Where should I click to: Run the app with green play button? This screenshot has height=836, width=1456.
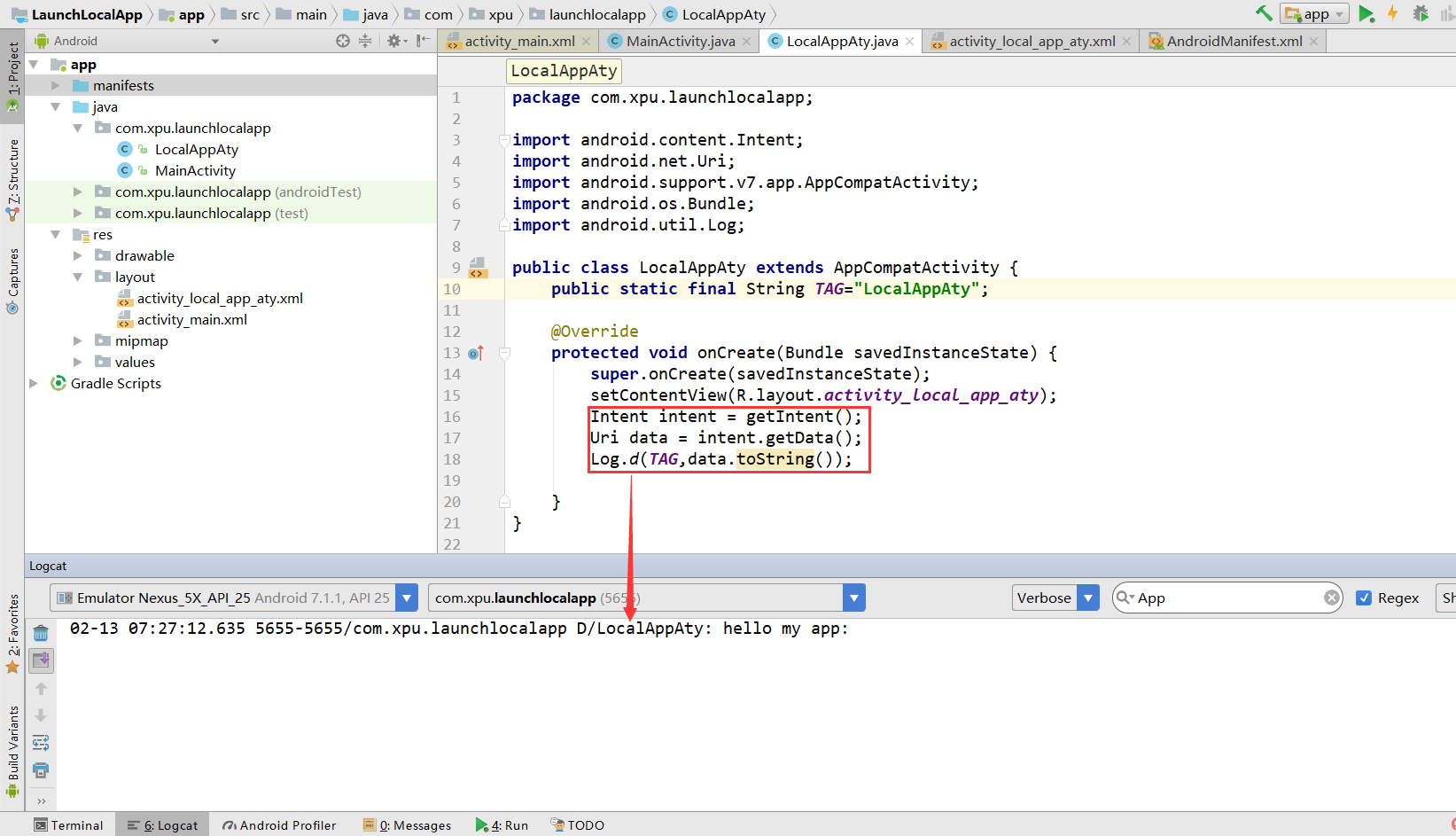coord(1366,13)
